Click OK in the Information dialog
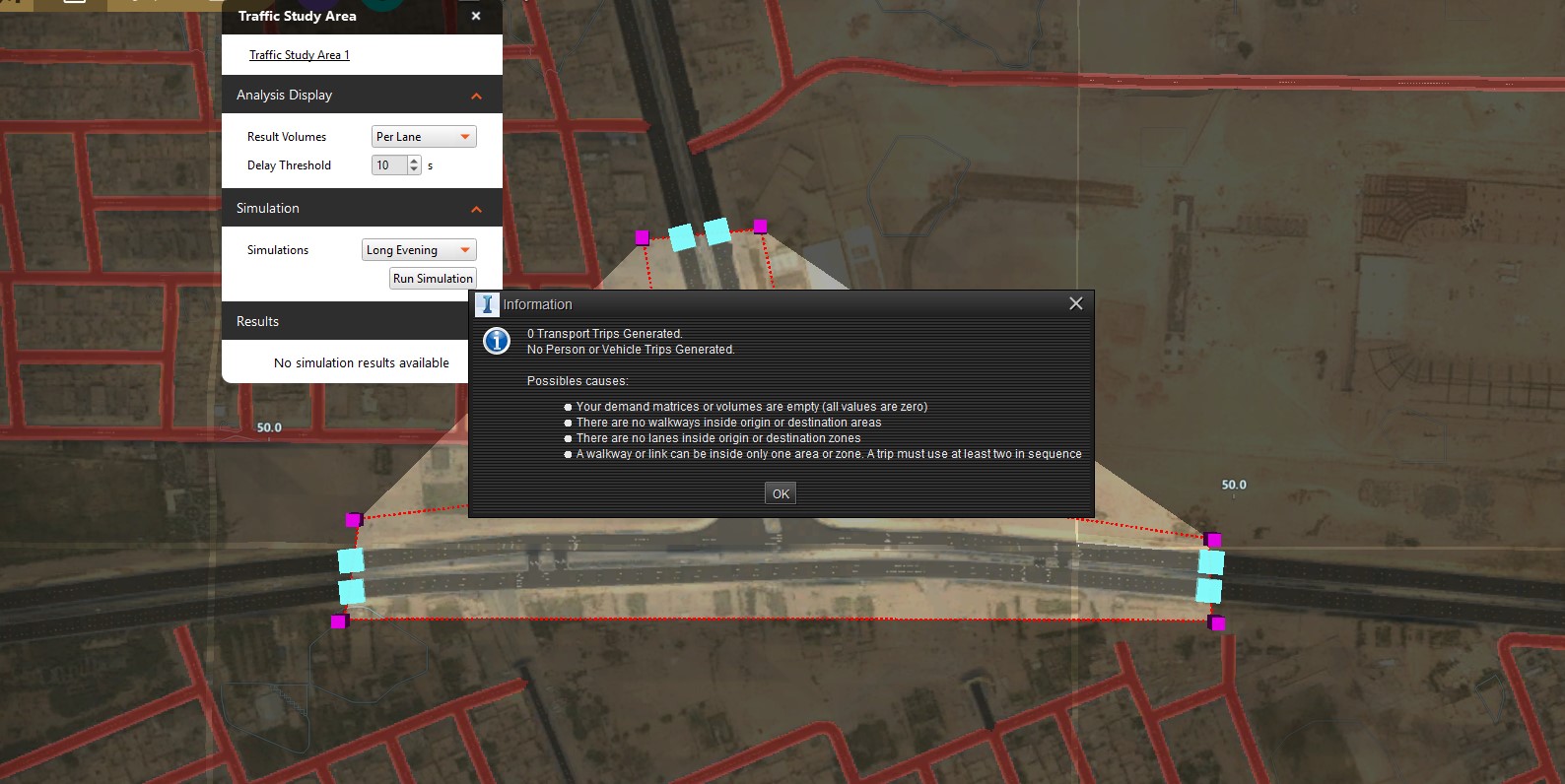This screenshot has width=1565, height=784. coord(781,493)
